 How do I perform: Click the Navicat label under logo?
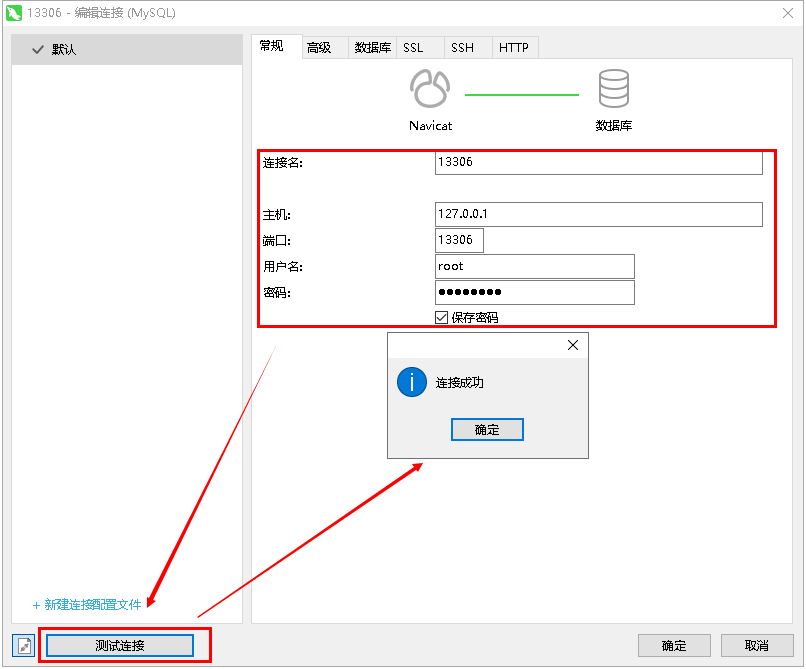coord(430,126)
